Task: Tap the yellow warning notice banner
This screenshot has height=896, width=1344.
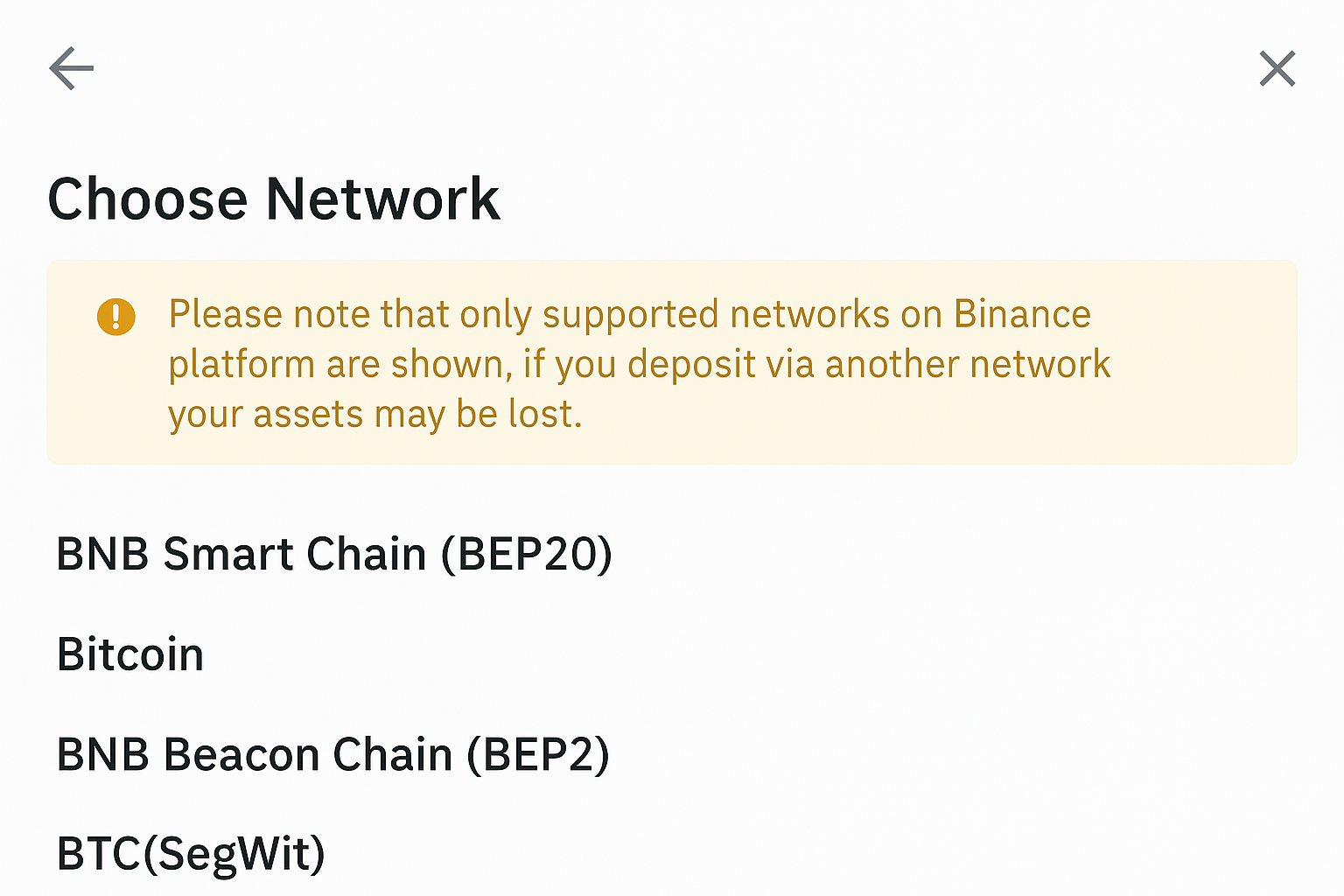Action: click(672, 361)
